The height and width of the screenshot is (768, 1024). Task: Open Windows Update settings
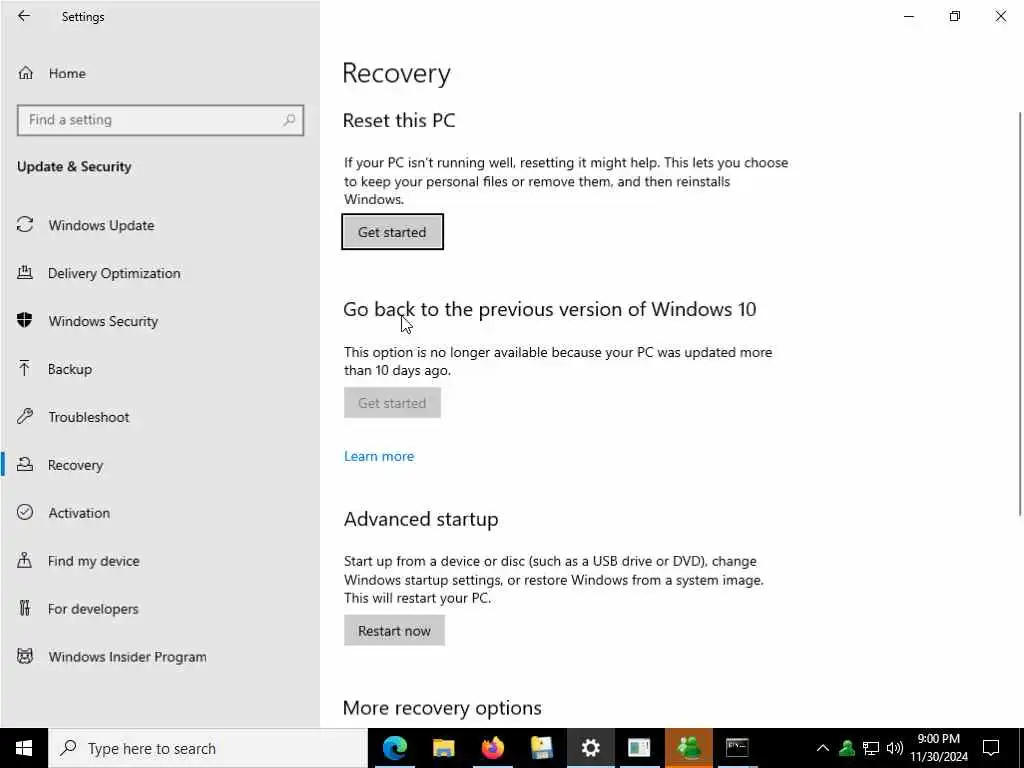101,225
